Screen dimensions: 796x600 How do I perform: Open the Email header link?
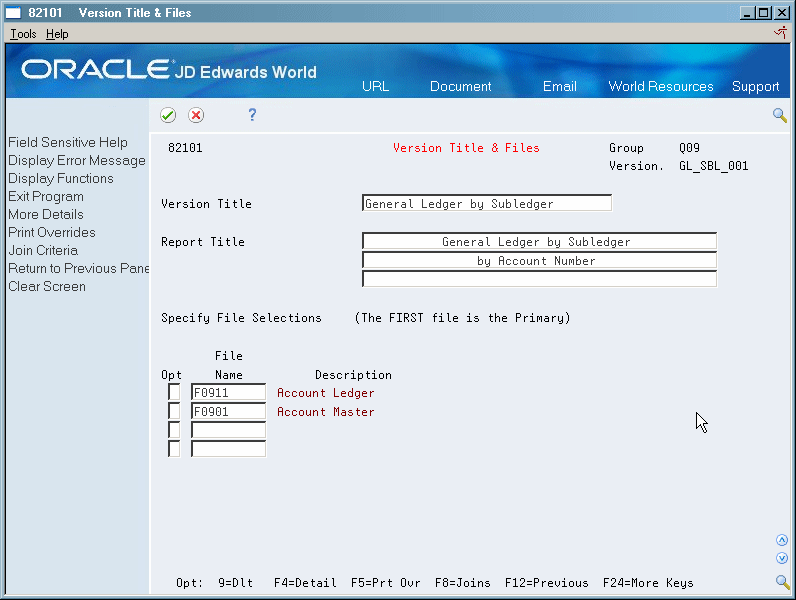click(x=559, y=86)
